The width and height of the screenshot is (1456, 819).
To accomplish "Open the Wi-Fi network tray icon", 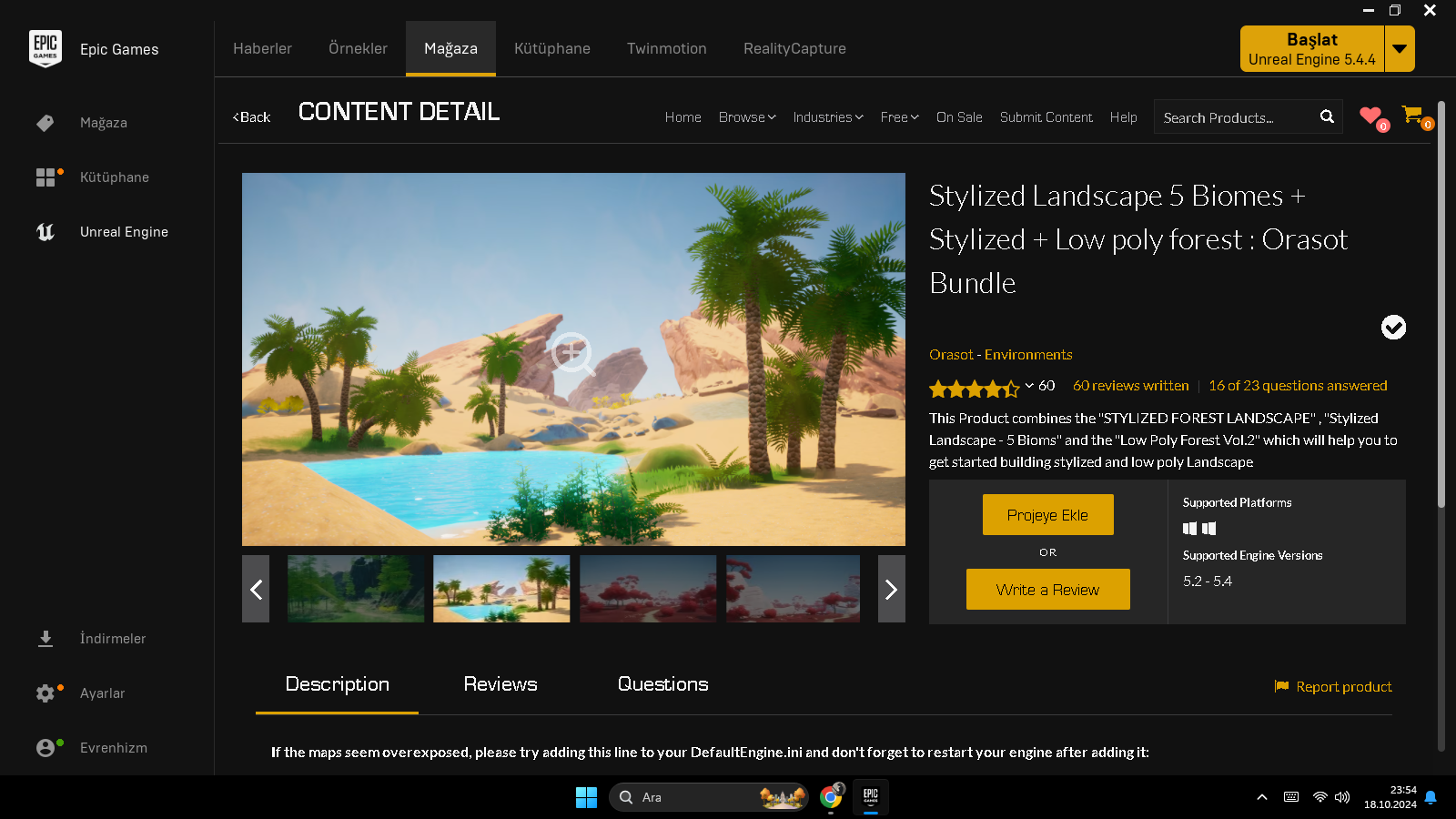I will point(1319,797).
